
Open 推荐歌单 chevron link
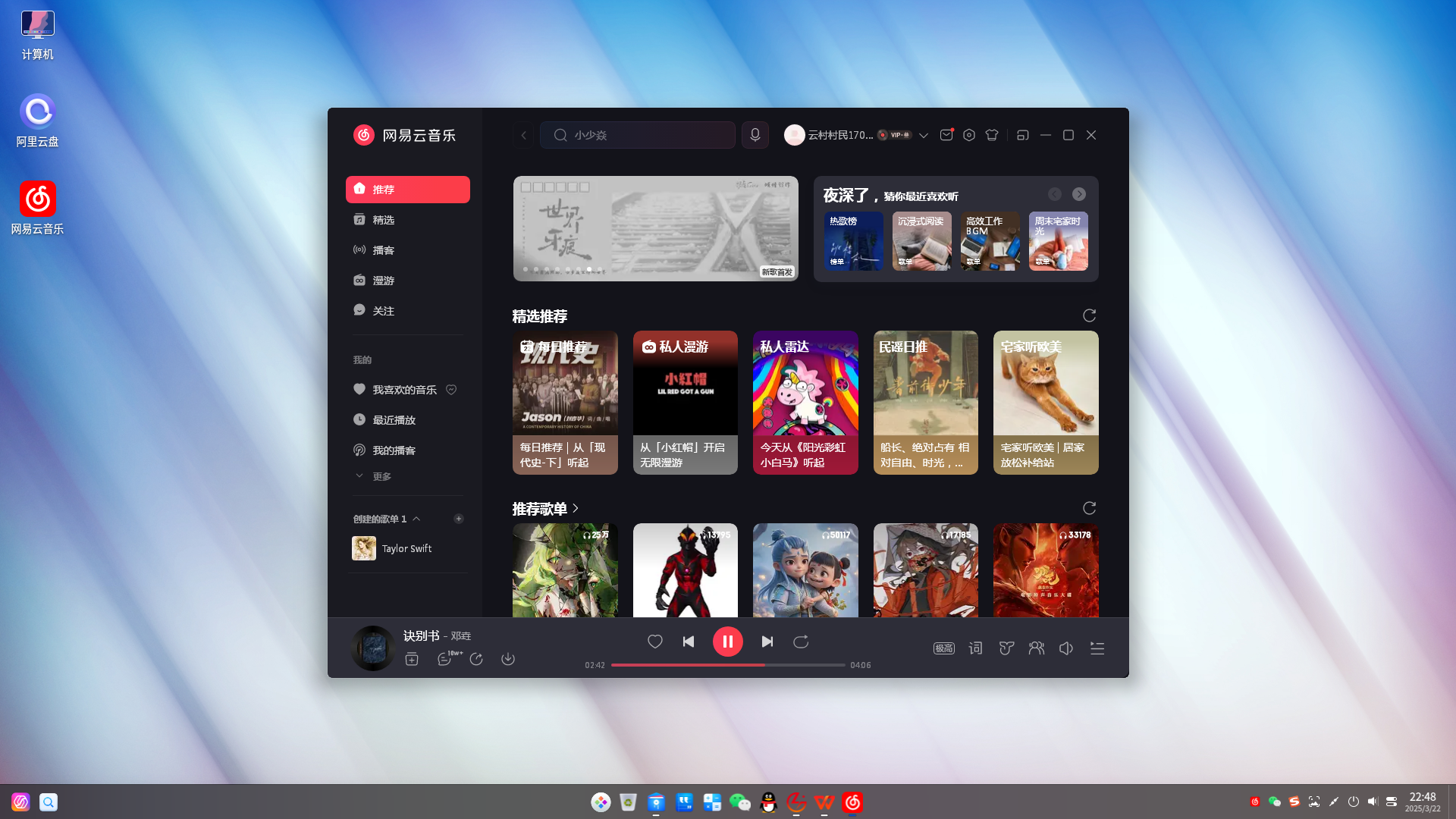tap(576, 508)
